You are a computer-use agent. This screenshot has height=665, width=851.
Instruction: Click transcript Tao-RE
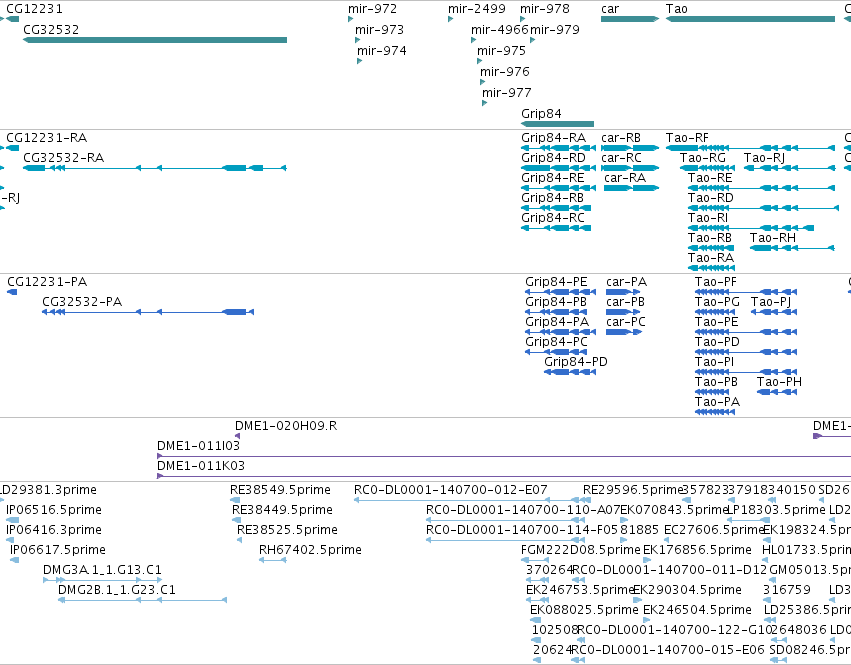pyautogui.click(x=761, y=188)
